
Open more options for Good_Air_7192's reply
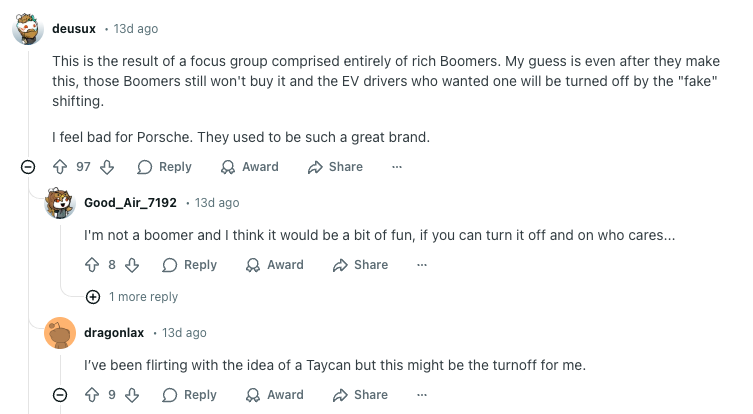coord(422,265)
